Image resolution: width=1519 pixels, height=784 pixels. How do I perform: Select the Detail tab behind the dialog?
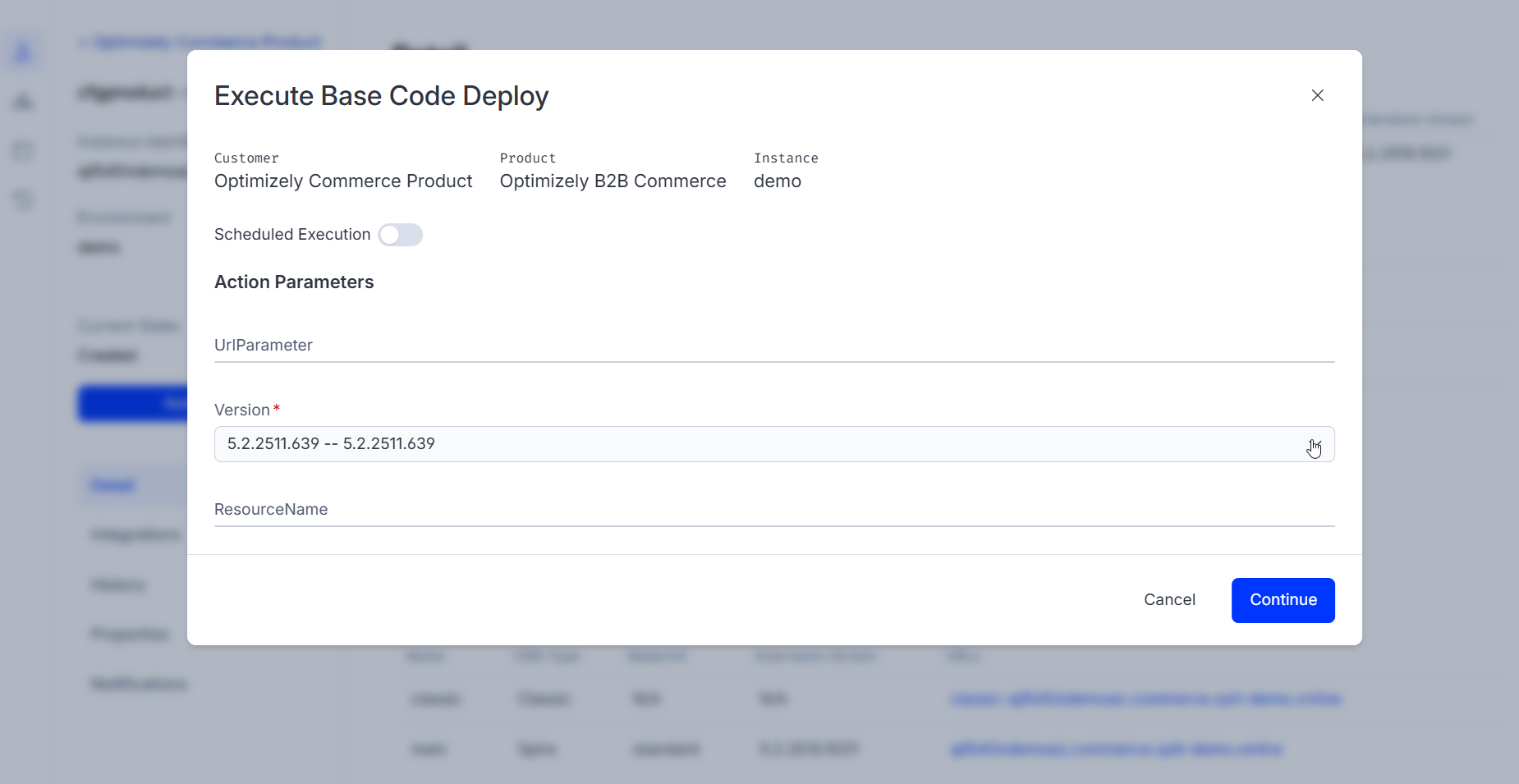(x=113, y=485)
